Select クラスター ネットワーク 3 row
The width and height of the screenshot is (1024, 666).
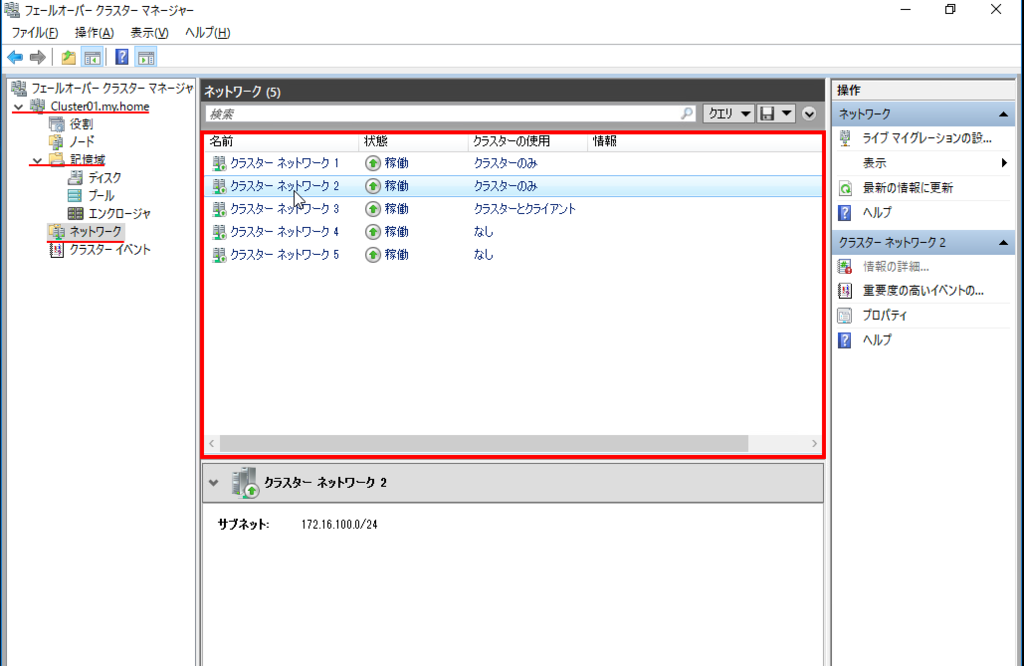(x=513, y=209)
